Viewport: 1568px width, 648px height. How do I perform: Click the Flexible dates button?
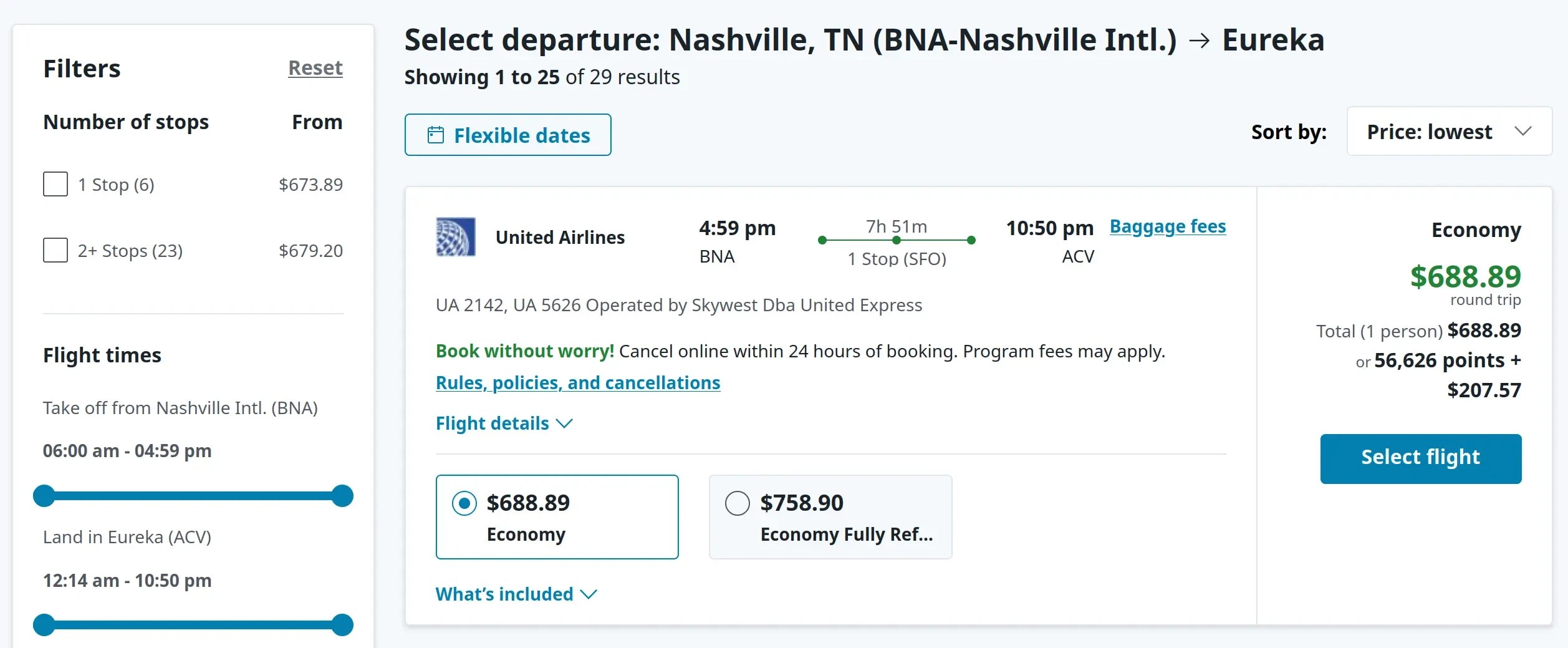tap(508, 135)
